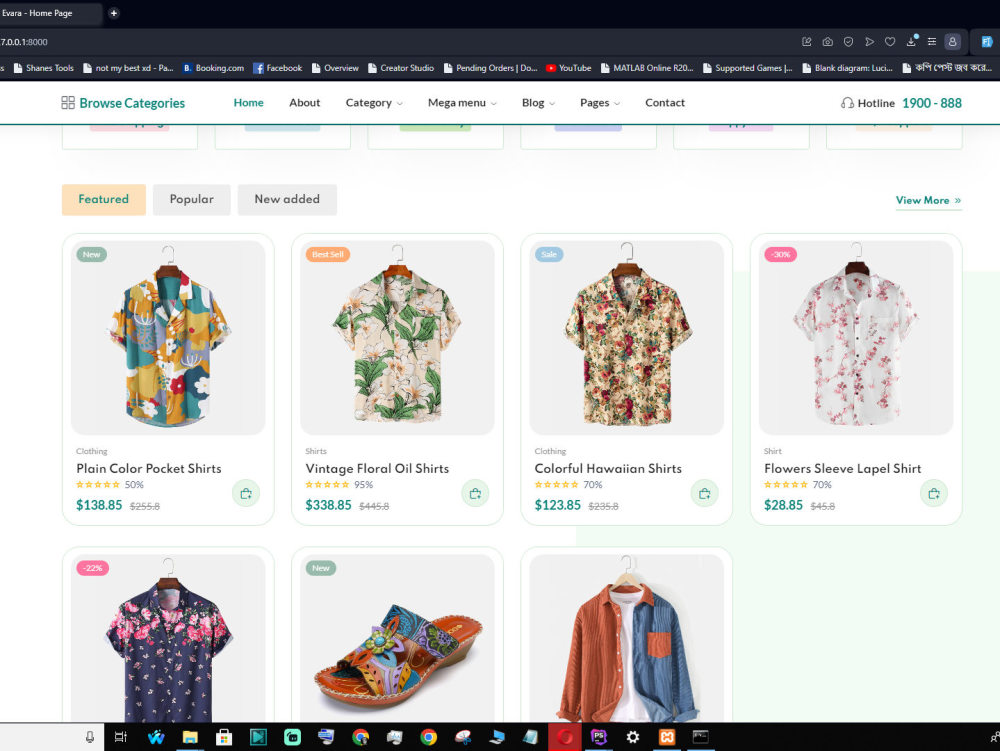Open File Explorer from the taskbar
The height and width of the screenshot is (751, 1000).
pos(190,737)
